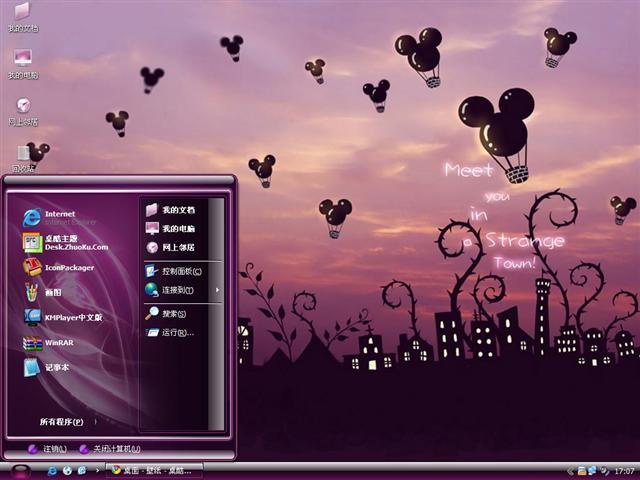The height and width of the screenshot is (480, 640).
Task: Launch KMPlayer中文版 from start menu
Action: [x=62, y=317]
